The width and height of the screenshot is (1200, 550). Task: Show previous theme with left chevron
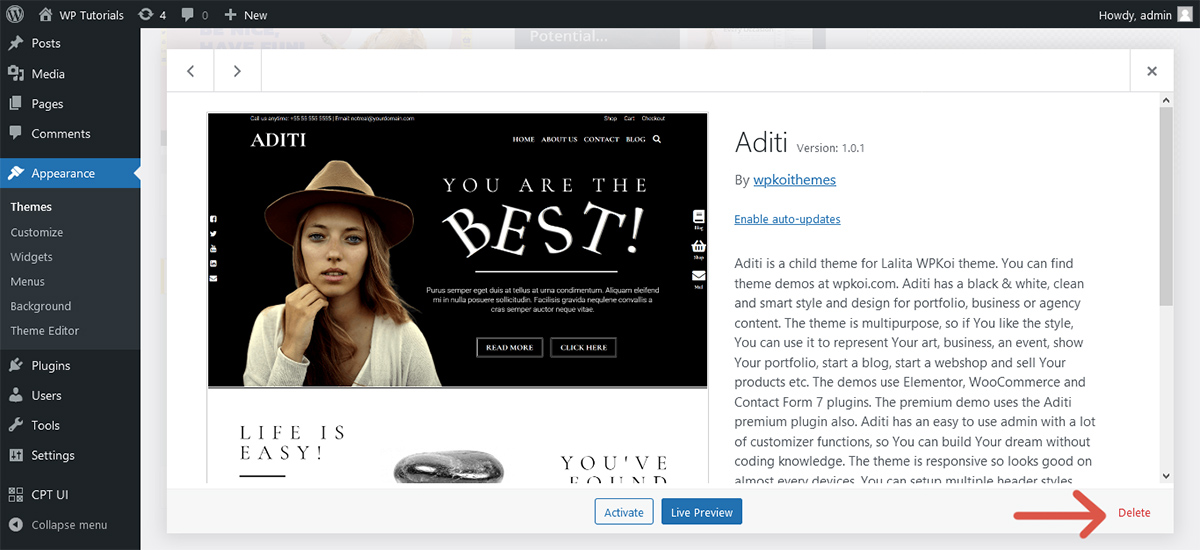pyautogui.click(x=190, y=71)
